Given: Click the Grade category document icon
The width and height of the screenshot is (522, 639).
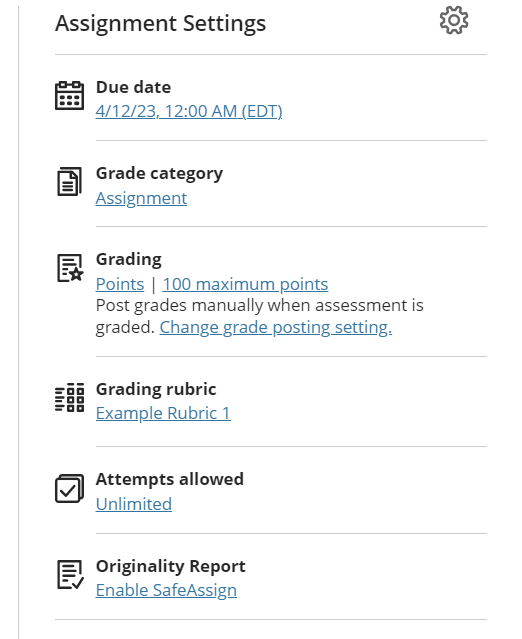Looking at the screenshot, I should [69, 181].
